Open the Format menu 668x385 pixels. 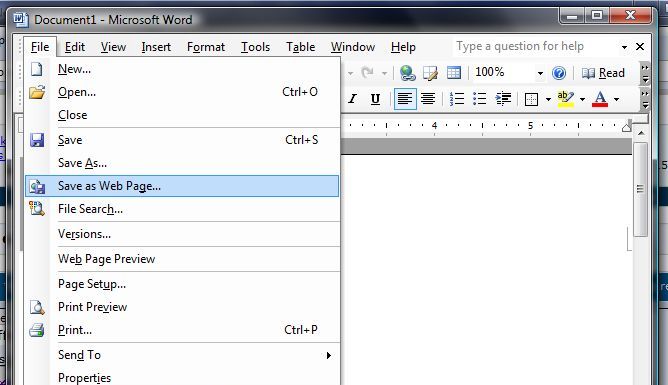[206, 47]
